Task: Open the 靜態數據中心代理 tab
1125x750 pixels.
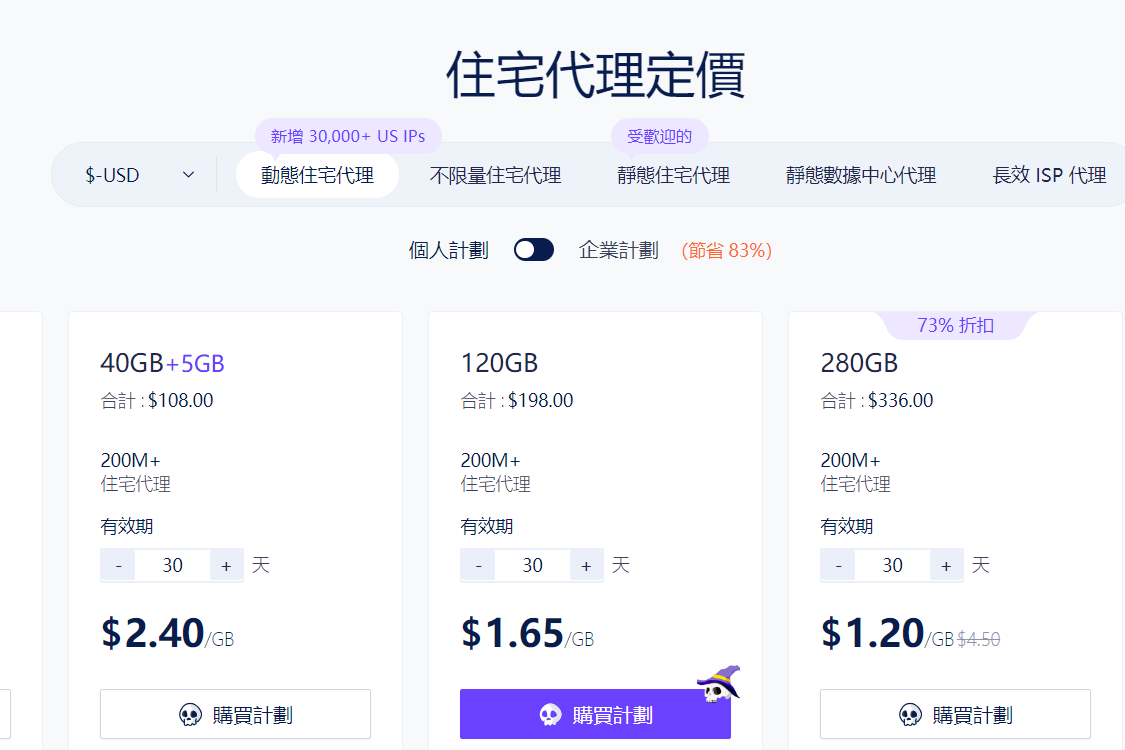Action: click(861, 174)
